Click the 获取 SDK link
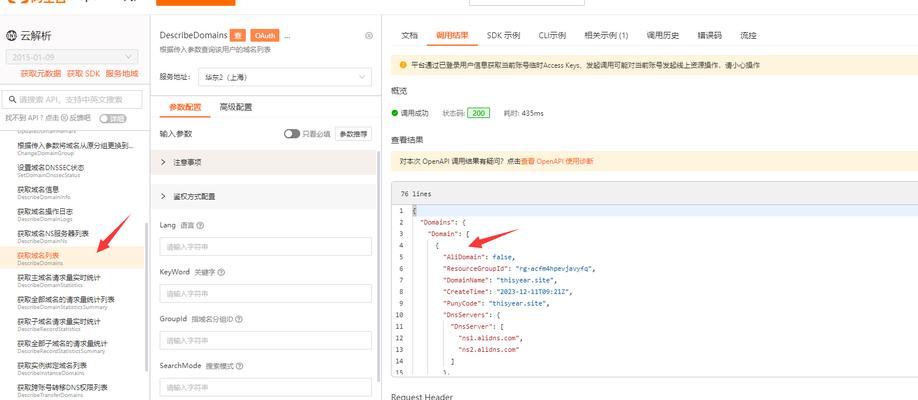918x400 pixels. tap(83, 74)
